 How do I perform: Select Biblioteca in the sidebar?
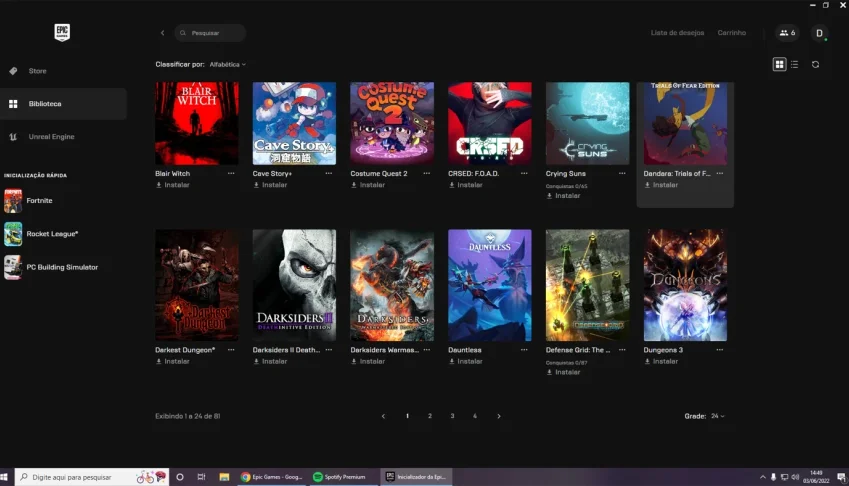(63, 104)
